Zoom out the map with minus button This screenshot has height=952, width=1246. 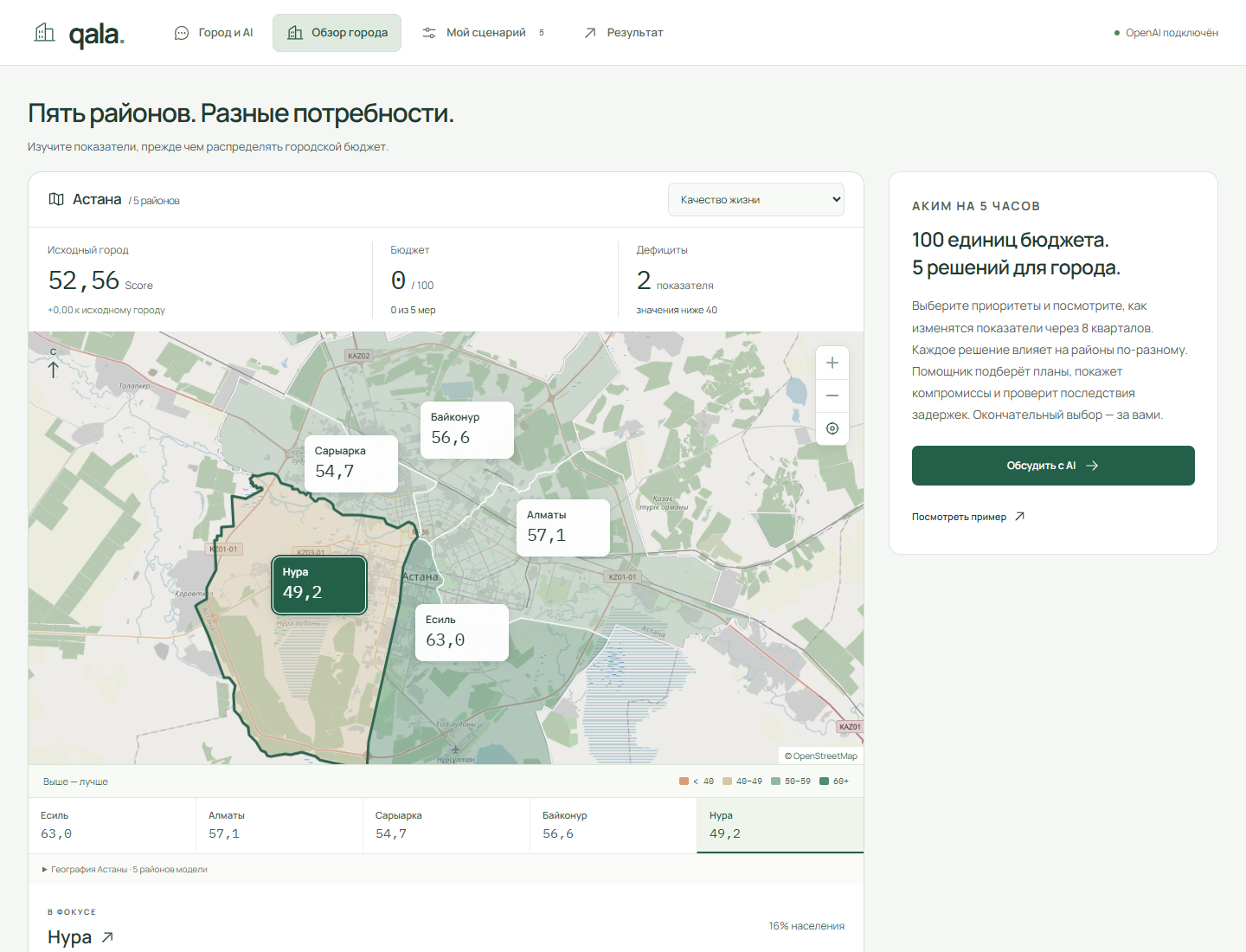pos(832,396)
